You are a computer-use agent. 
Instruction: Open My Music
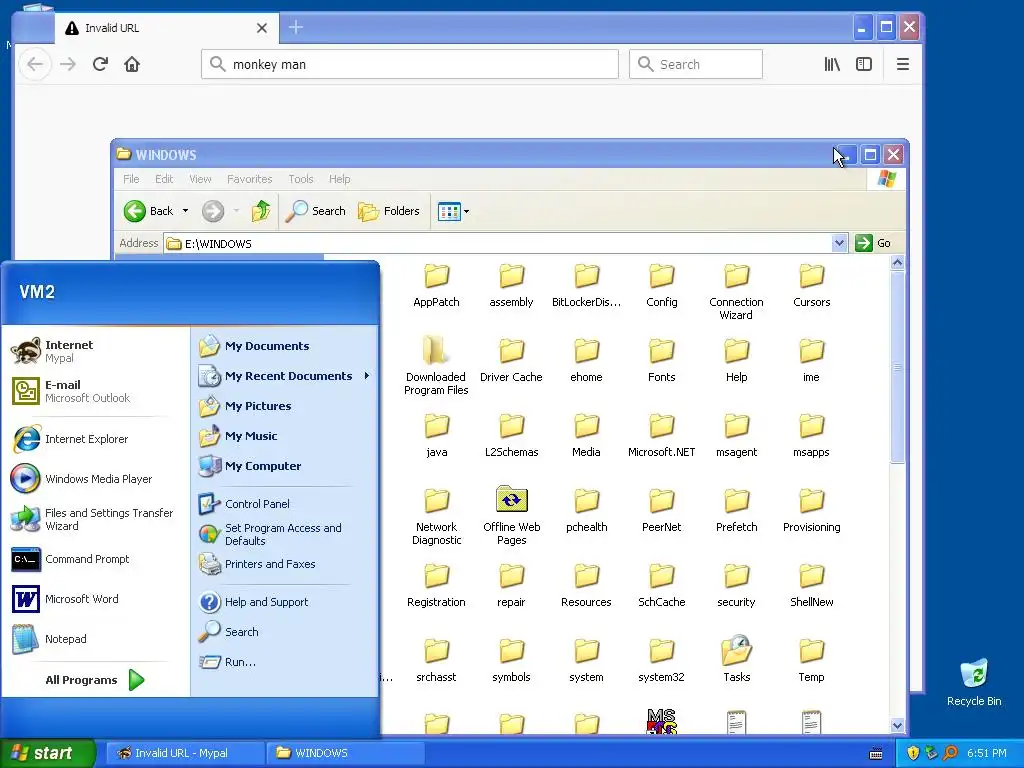[x=285, y=436]
